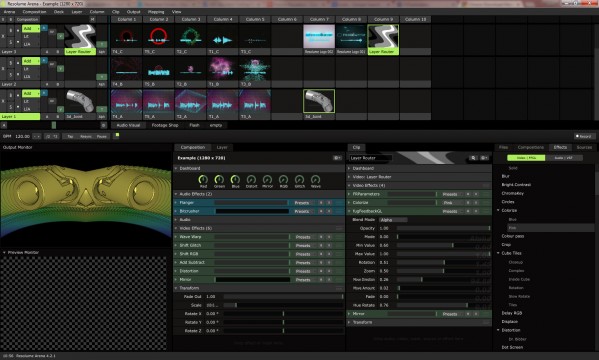Click the Green dashboard knob
The width and height of the screenshot is (599, 360).
click(219, 179)
